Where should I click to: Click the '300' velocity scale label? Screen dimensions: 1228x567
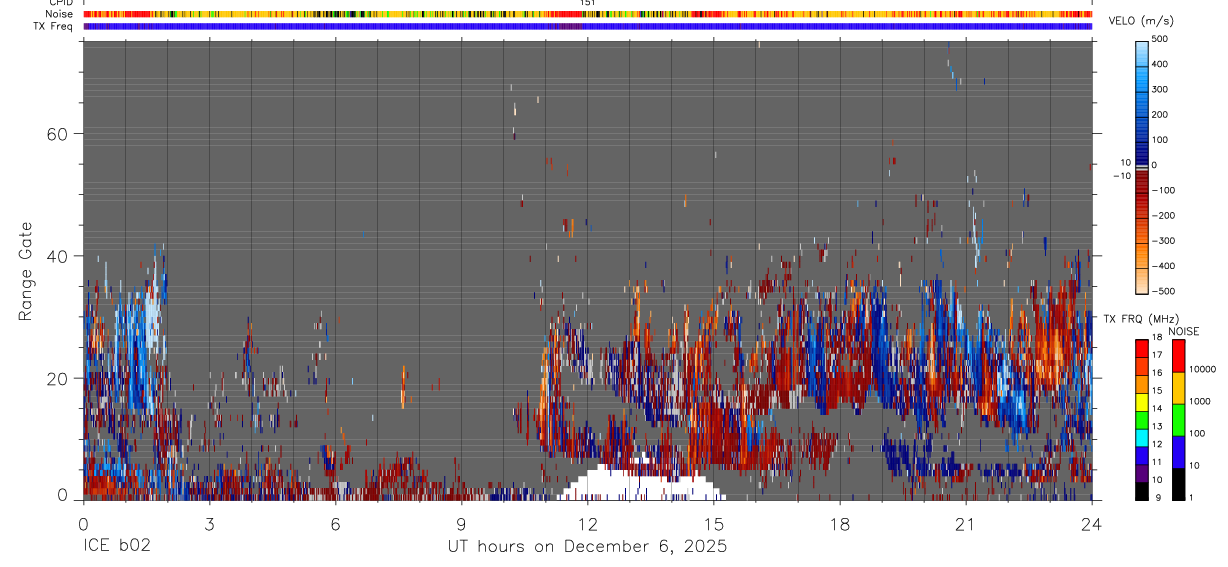(1160, 89)
